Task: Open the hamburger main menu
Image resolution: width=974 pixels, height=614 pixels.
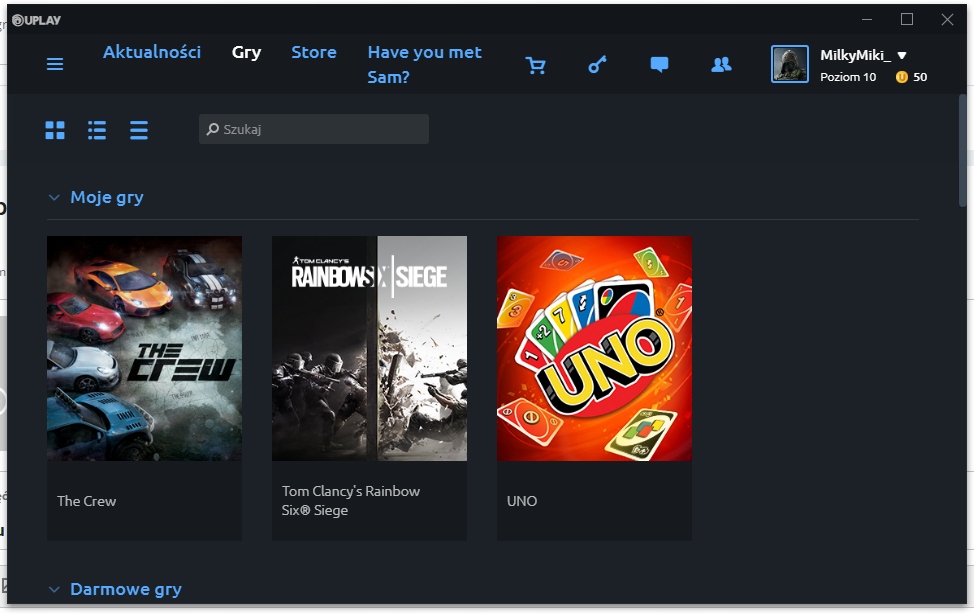Action: tap(55, 64)
